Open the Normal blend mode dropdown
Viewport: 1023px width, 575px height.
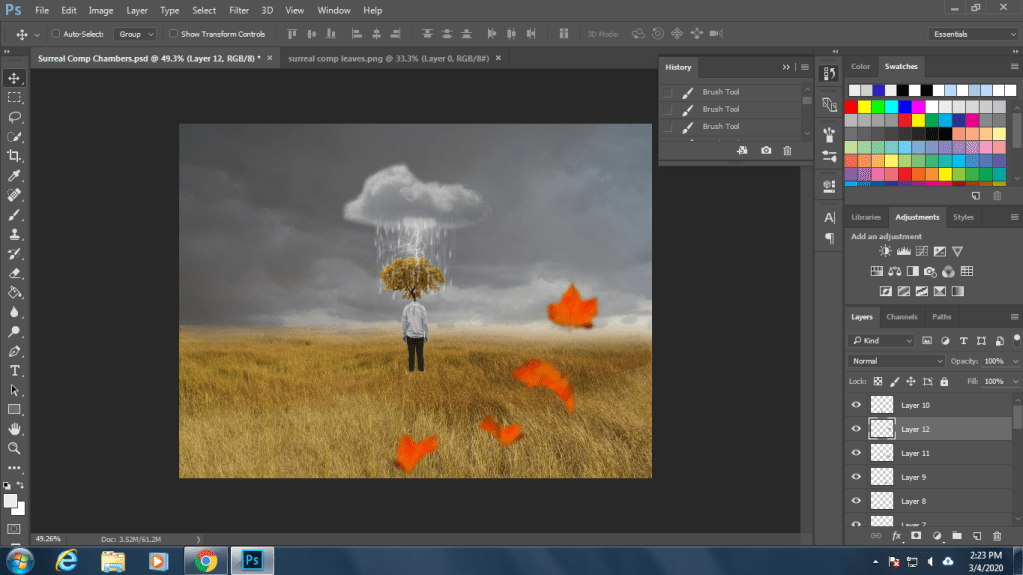[896, 361]
